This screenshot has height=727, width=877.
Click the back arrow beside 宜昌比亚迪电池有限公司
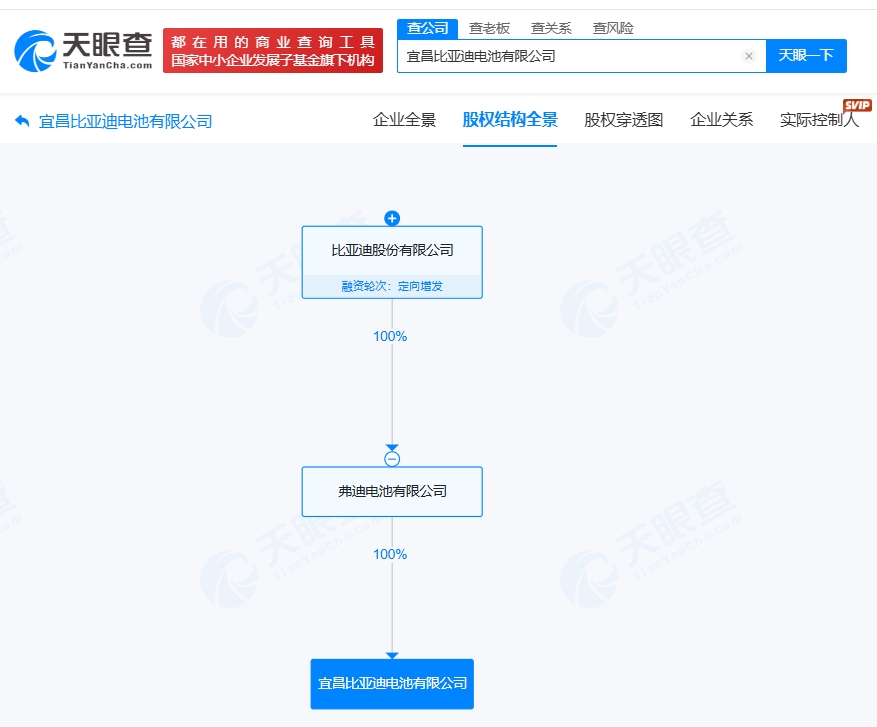[22, 119]
